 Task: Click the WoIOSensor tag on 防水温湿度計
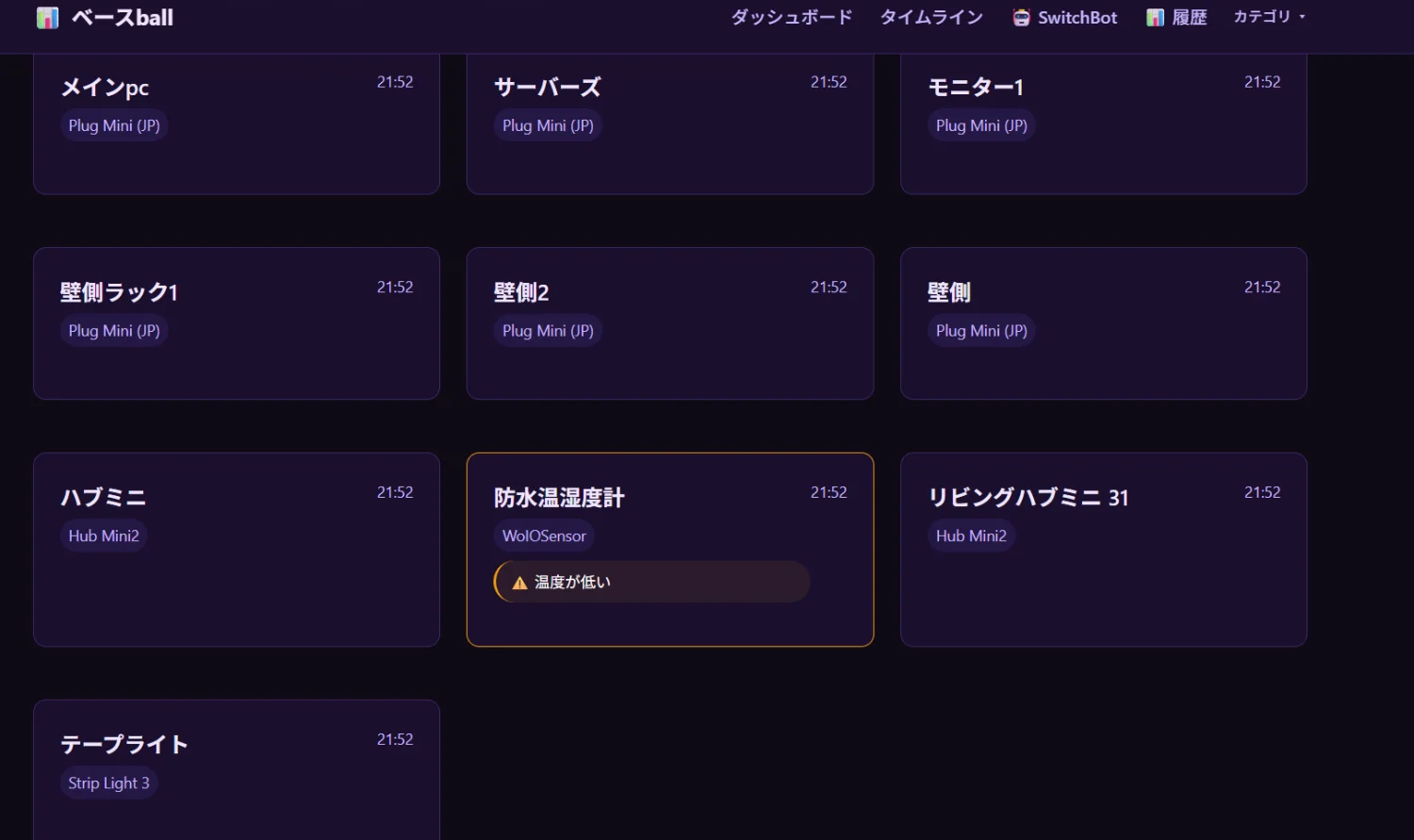[544, 535]
